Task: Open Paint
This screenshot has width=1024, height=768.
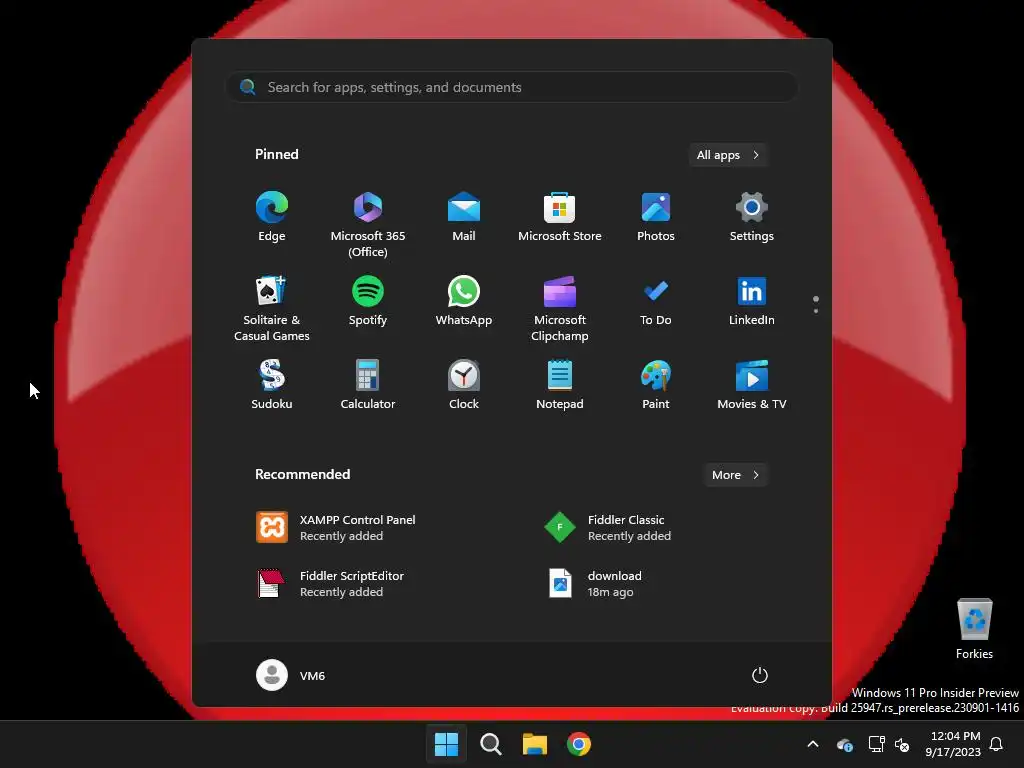Action: pyautogui.click(x=656, y=385)
